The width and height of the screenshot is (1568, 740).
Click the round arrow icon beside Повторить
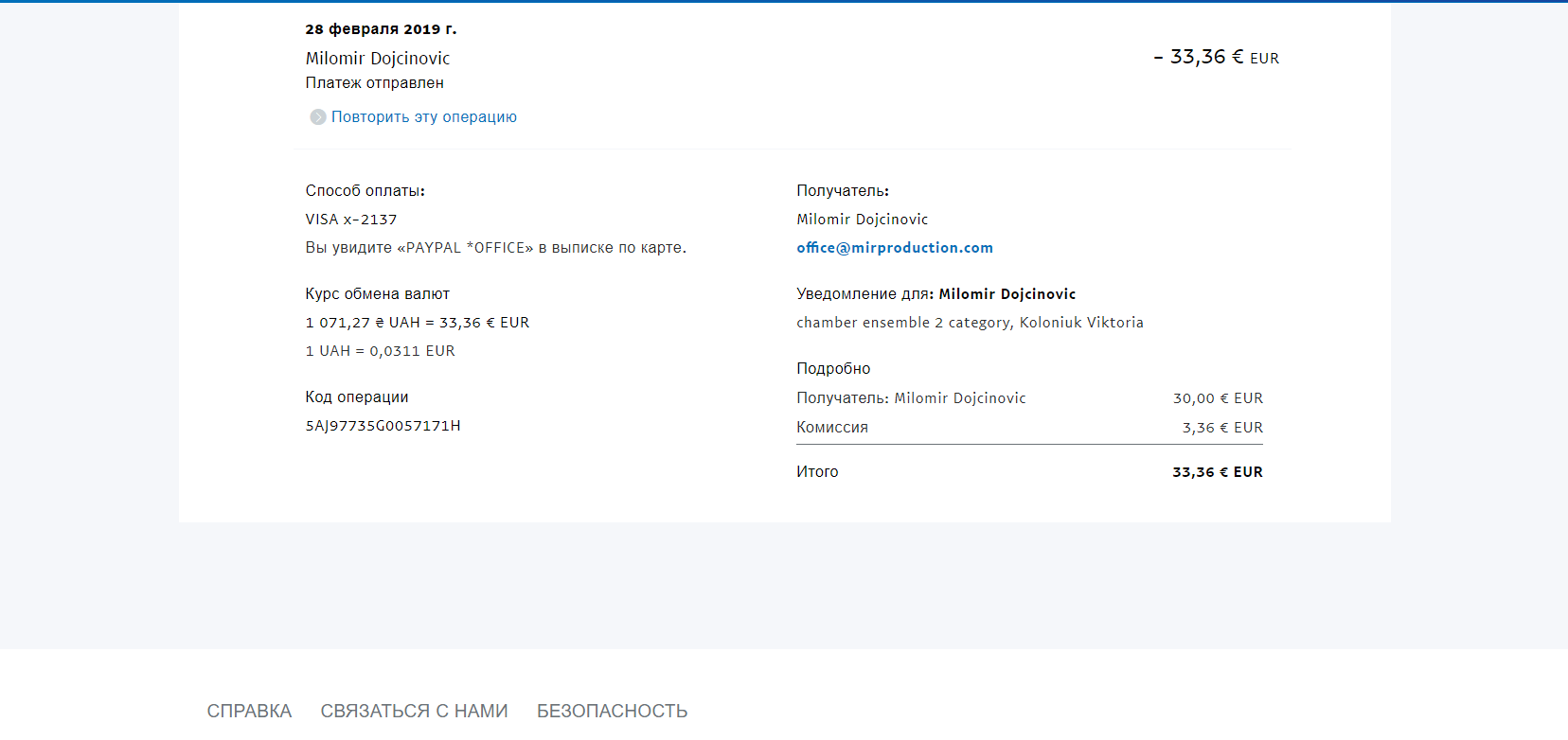(x=318, y=117)
